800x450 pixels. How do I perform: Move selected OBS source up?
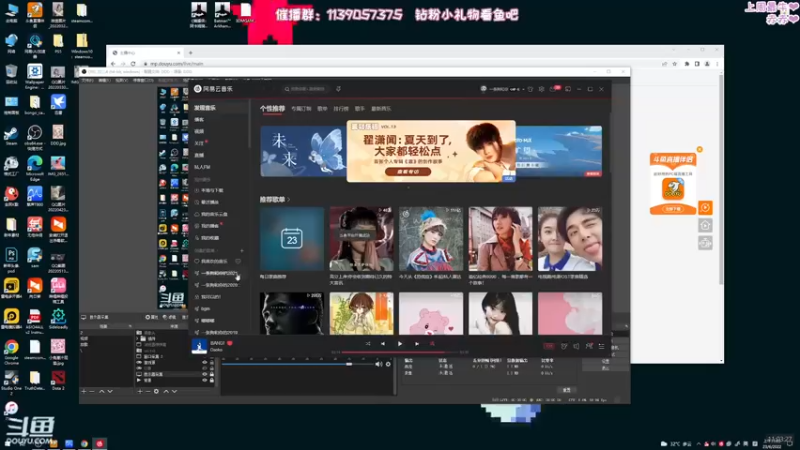point(166,391)
